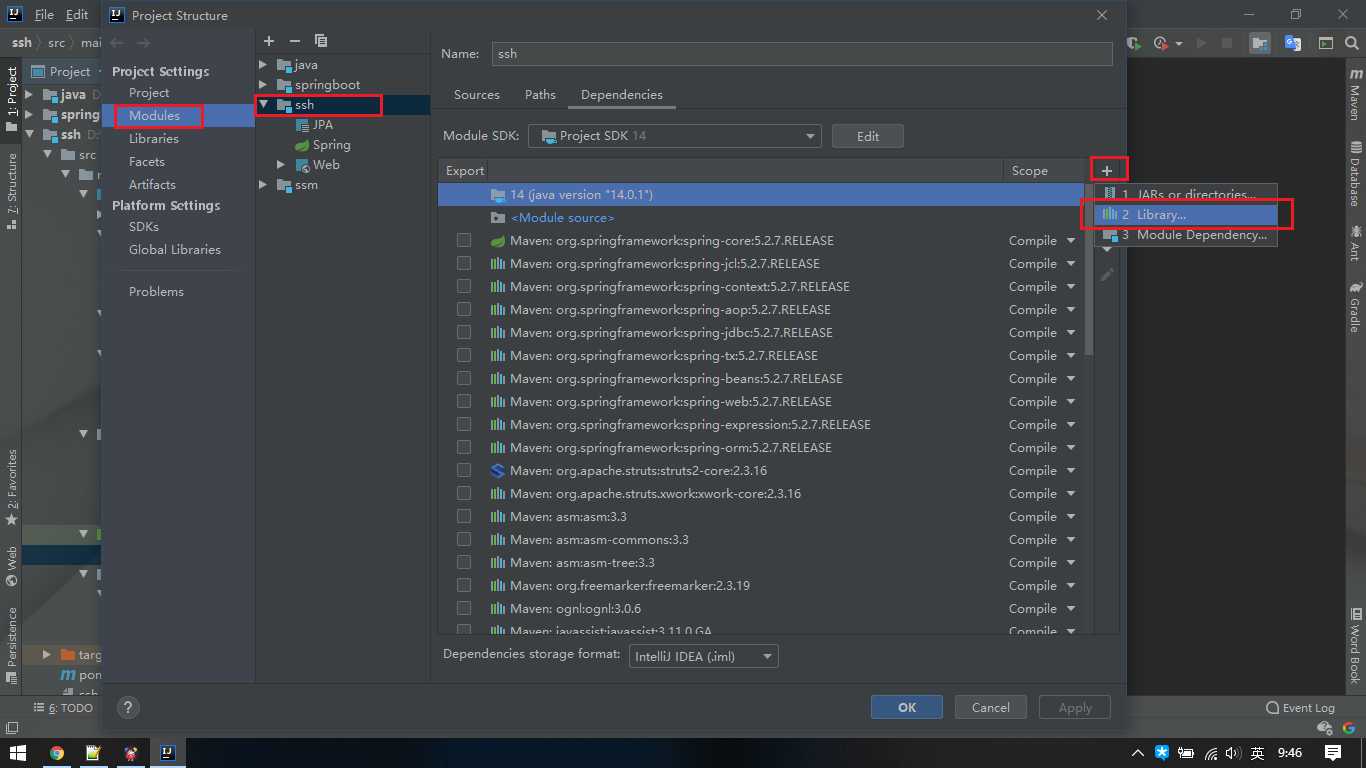Viewport: 1366px width, 768px height.
Task: Select the Dependencies tab
Action: pyautogui.click(x=621, y=94)
